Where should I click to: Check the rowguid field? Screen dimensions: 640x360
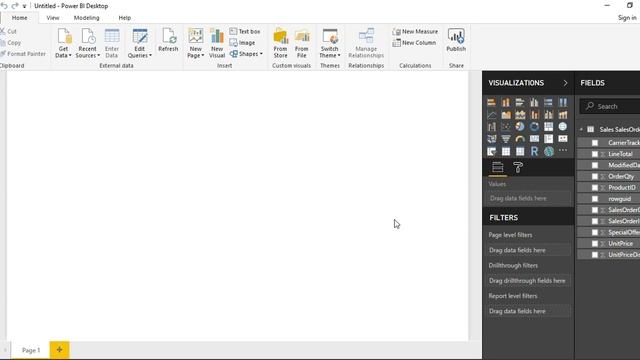pos(595,199)
